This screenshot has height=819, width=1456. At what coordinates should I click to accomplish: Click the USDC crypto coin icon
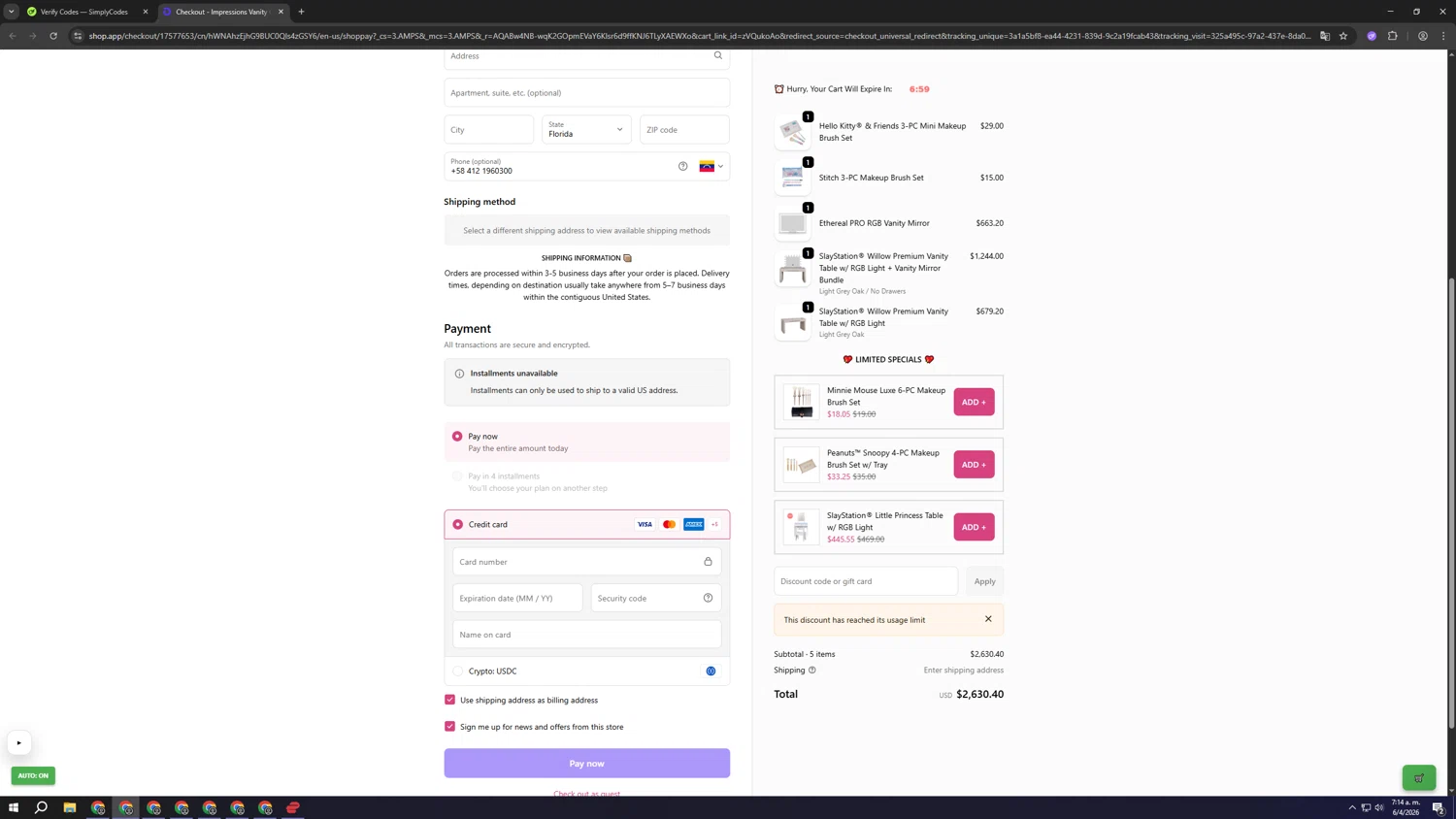(711, 671)
